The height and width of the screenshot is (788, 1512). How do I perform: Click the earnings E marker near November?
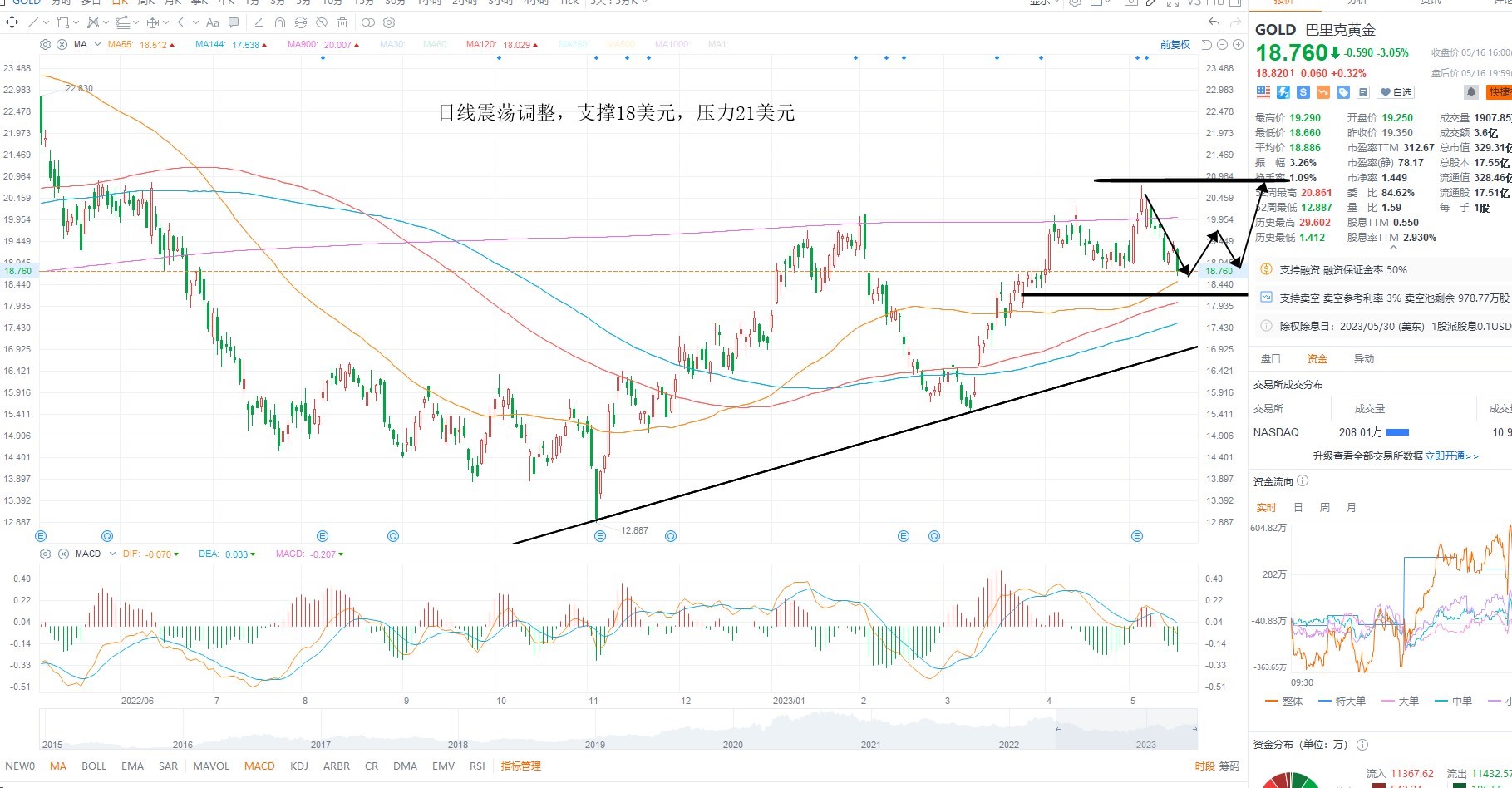[600, 536]
